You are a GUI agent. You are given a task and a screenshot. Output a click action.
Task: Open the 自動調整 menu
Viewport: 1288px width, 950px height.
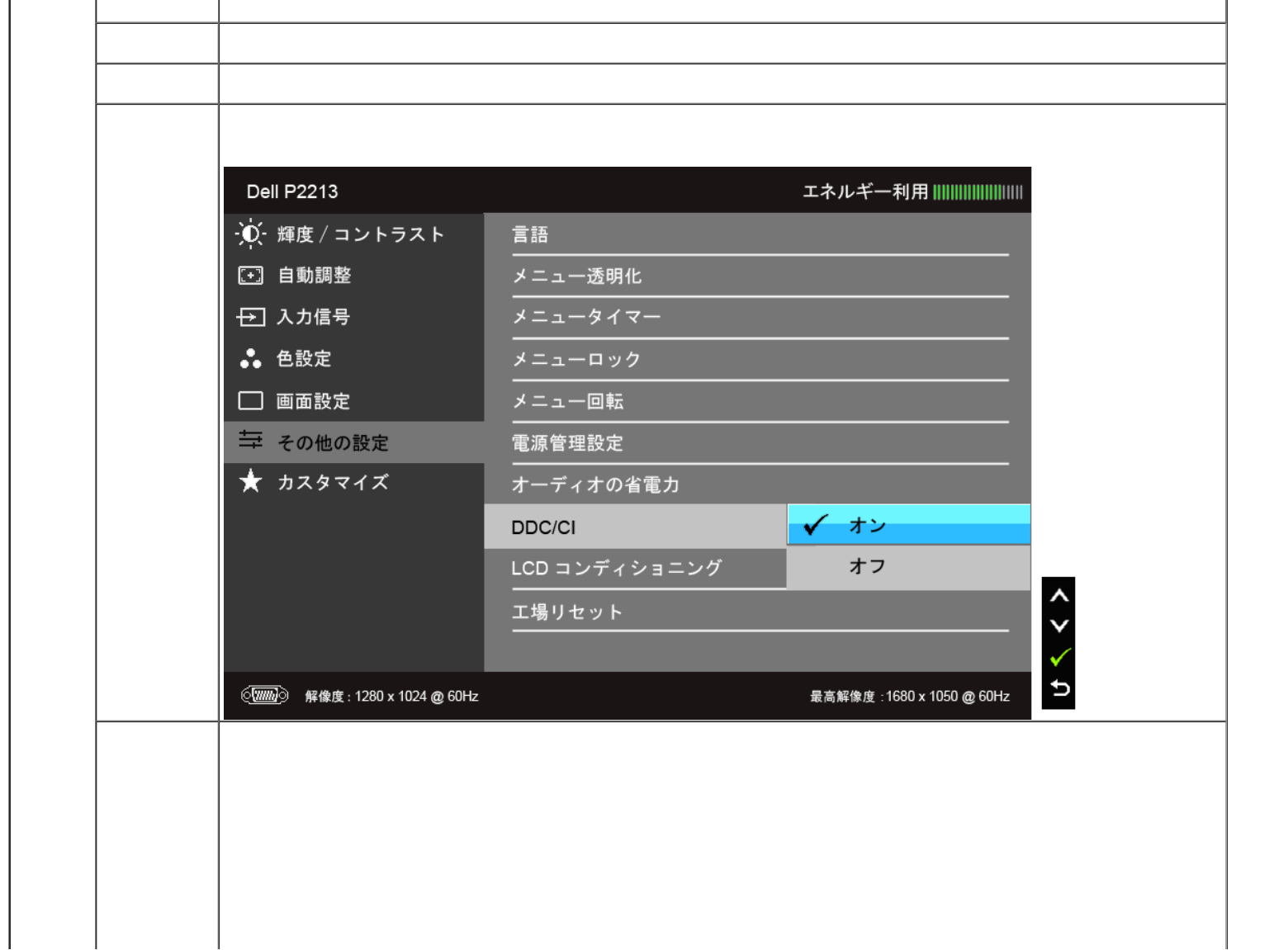(x=353, y=276)
